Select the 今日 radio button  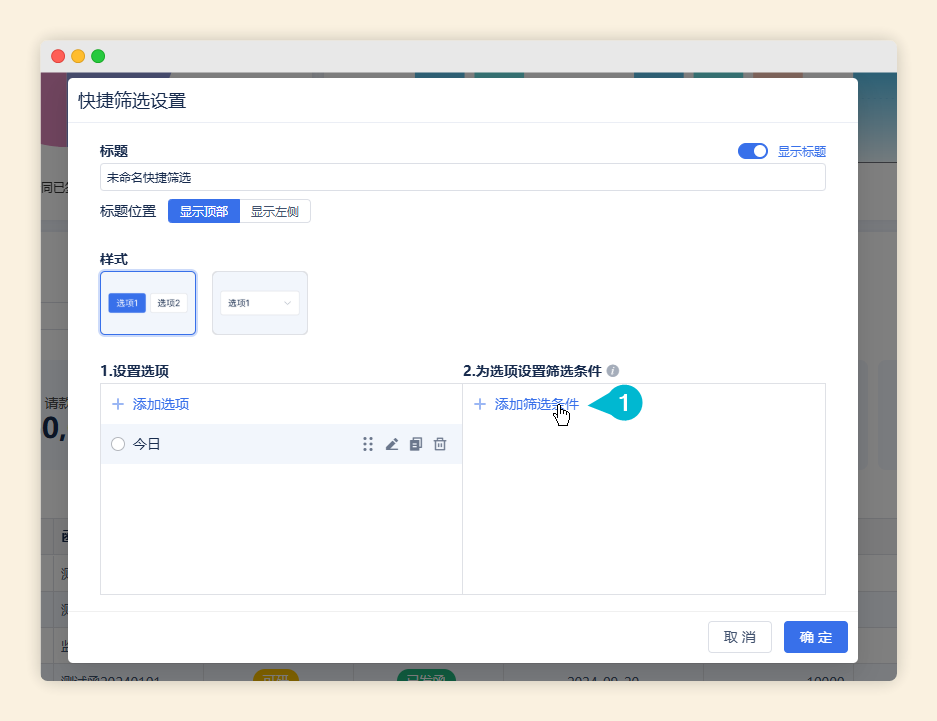coord(118,444)
